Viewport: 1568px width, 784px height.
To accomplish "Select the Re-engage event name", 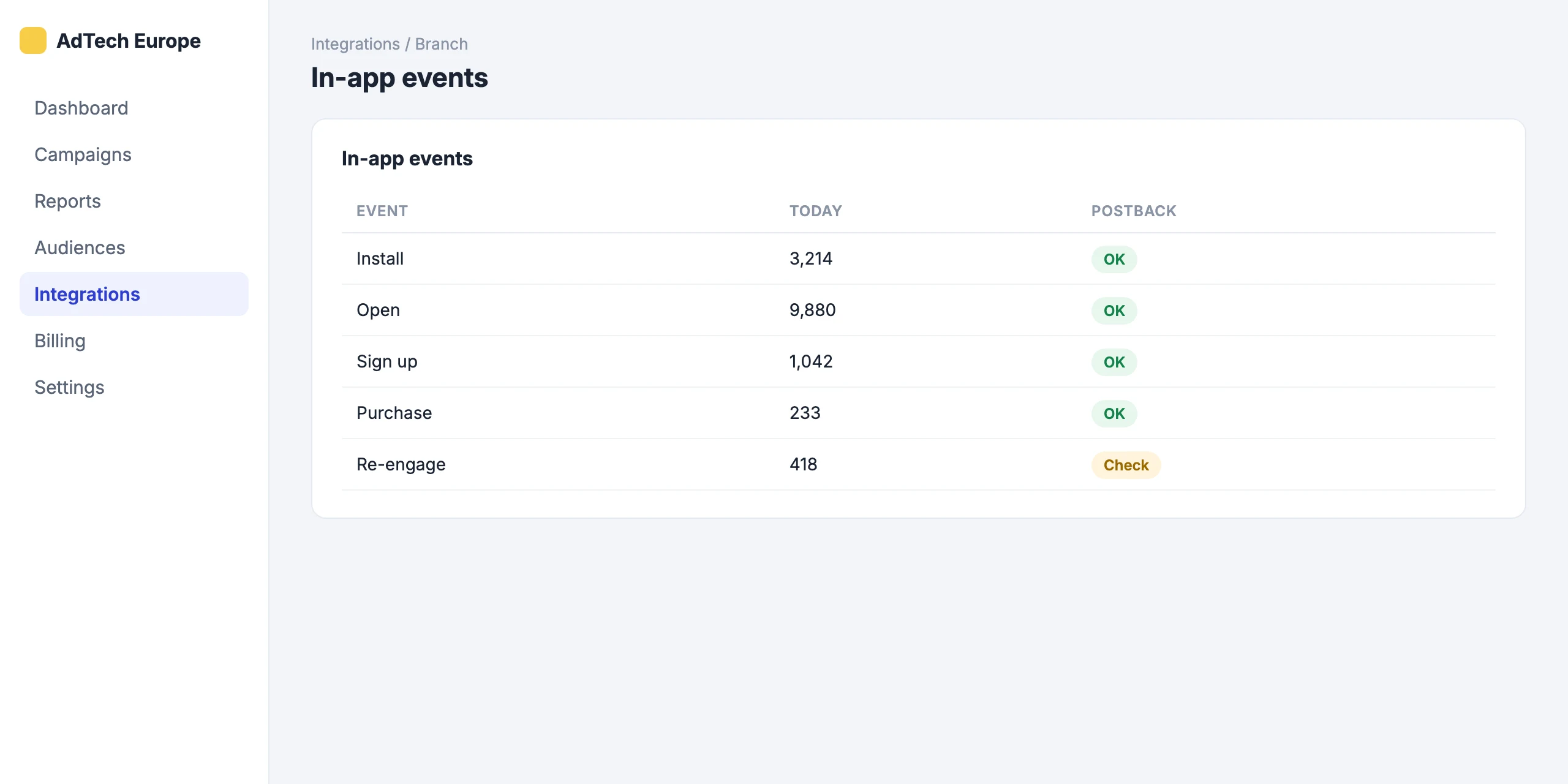I will click(x=401, y=464).
